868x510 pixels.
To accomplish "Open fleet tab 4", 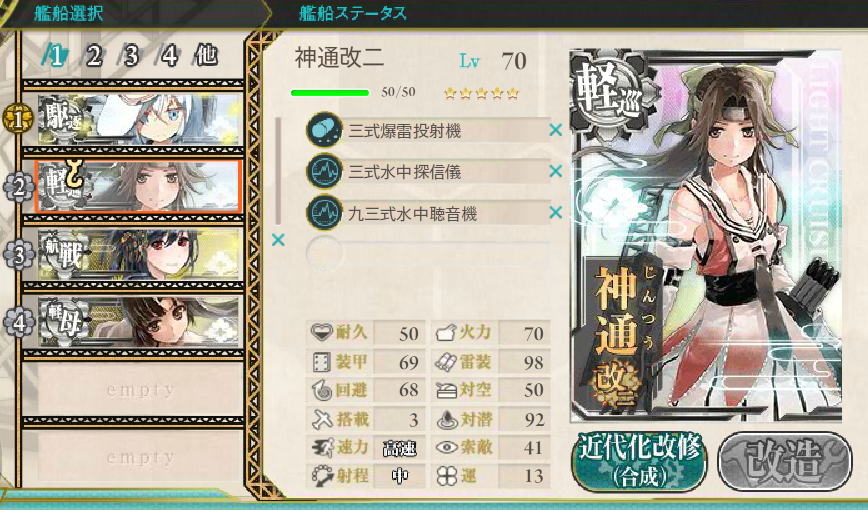I will 169,55.
